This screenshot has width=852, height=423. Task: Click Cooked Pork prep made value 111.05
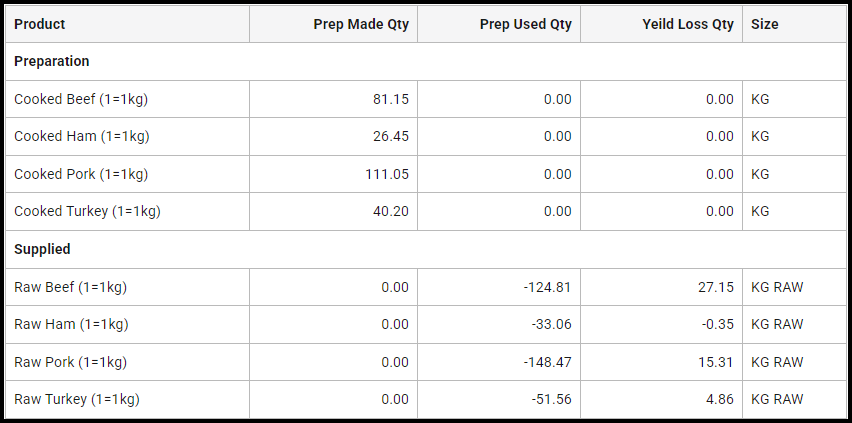pyautogui.click(x=387, y=174)
